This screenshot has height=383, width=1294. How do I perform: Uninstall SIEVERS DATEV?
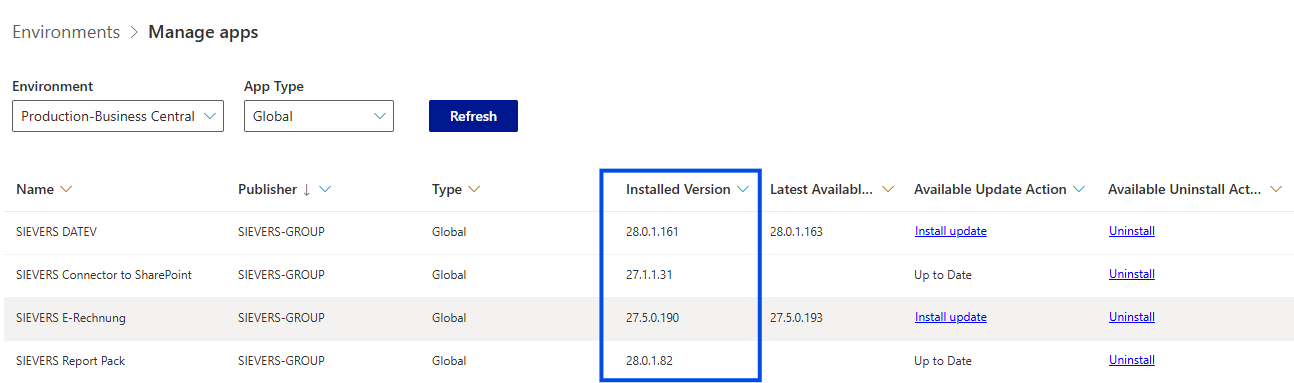1131,231
